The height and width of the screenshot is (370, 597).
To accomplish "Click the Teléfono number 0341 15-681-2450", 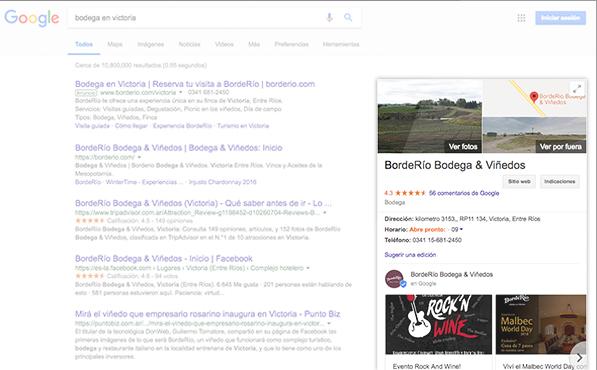I will pos(437,240).
